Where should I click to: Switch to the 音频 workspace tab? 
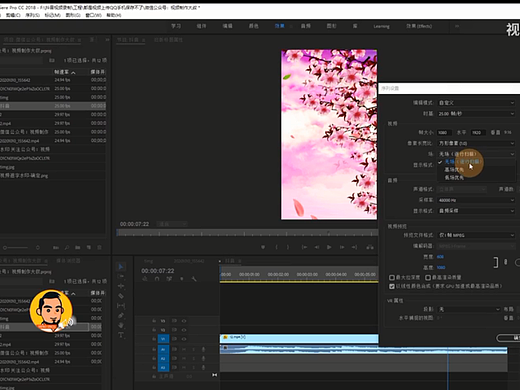click(306, 26)
